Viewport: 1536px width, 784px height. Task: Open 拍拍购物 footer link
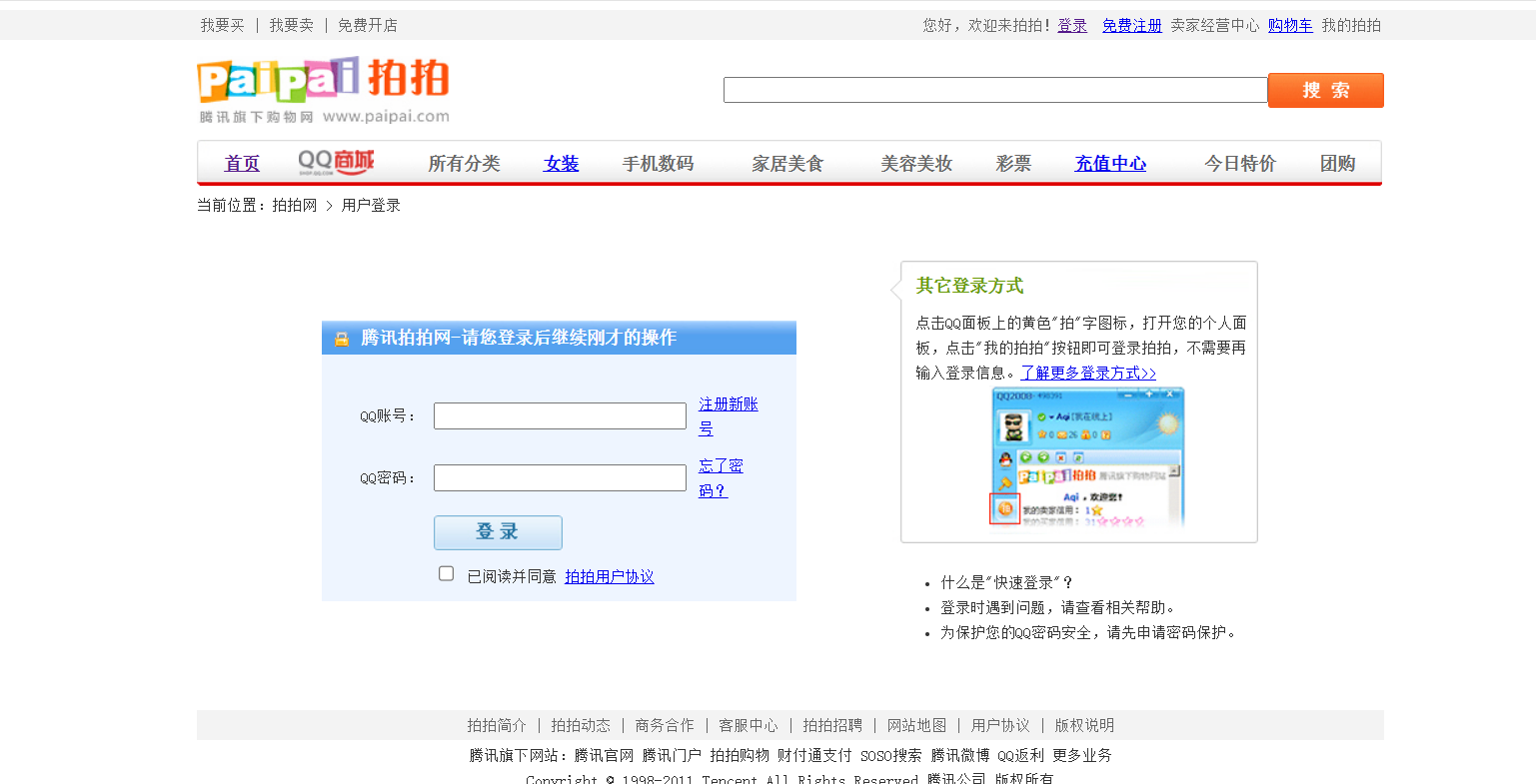point(740,755)
